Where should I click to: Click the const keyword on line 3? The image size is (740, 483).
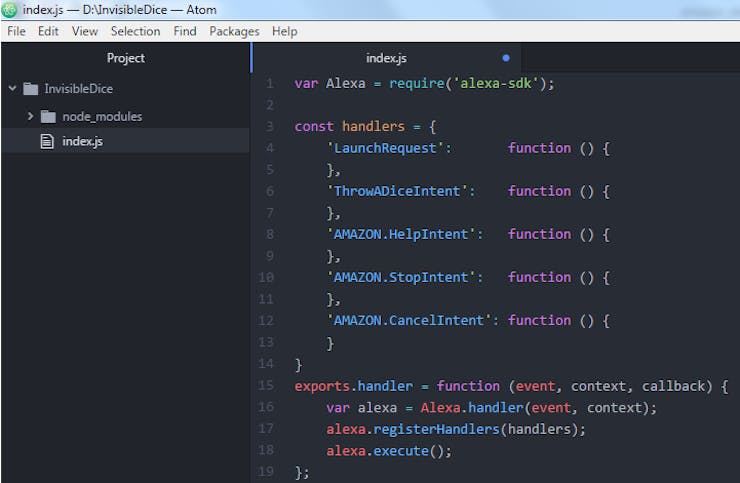[314, 127]
